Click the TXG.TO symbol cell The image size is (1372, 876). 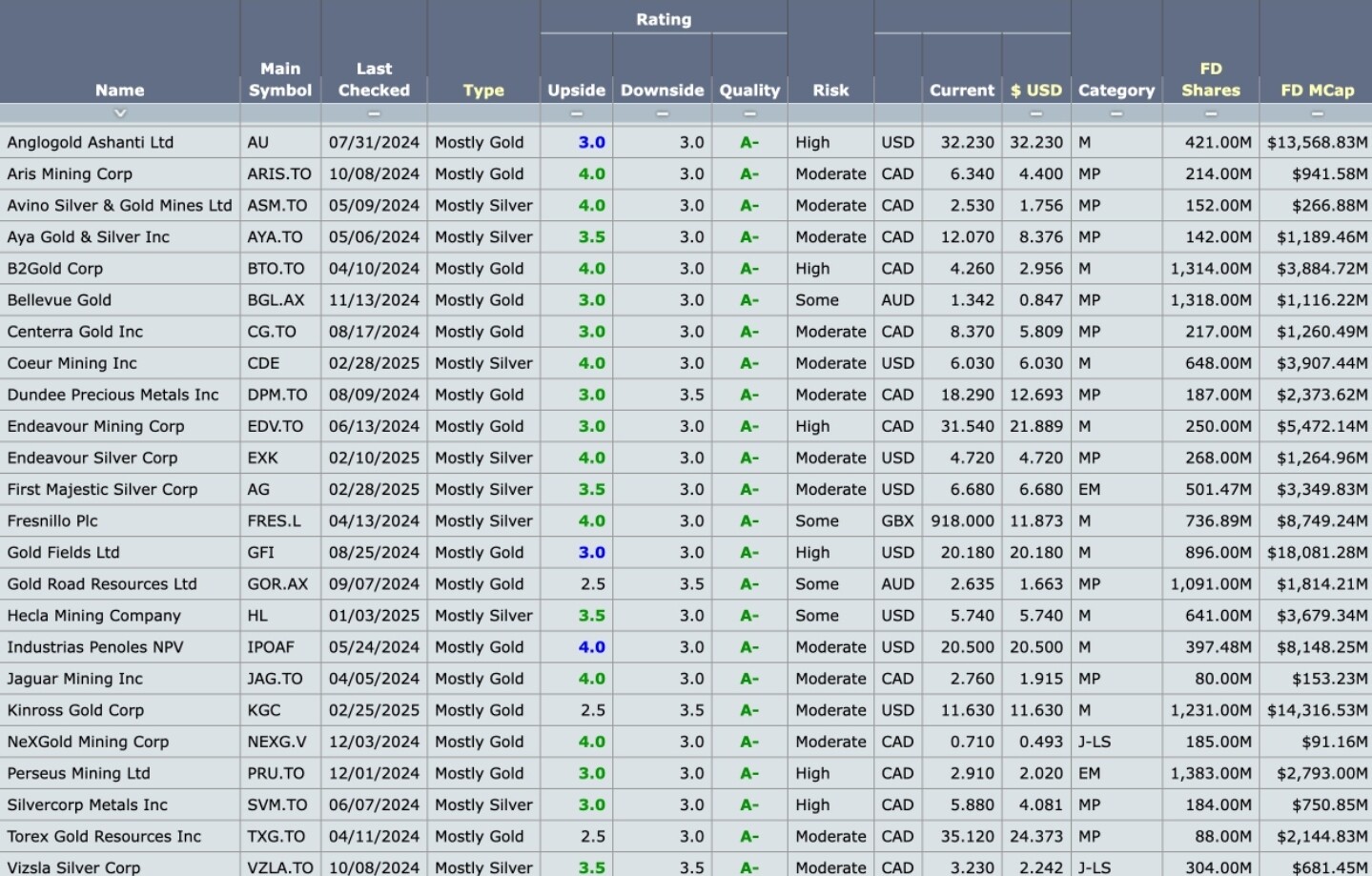click(x=276, y=836)
